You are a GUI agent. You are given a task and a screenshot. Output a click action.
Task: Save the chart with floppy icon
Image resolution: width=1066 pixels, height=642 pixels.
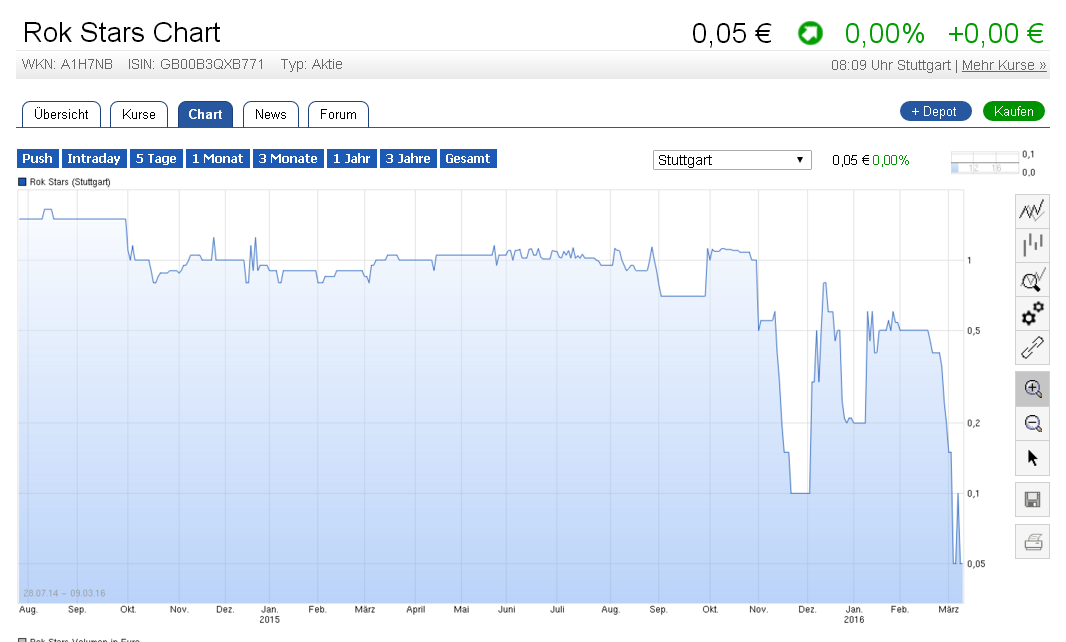coord(1032,499)
